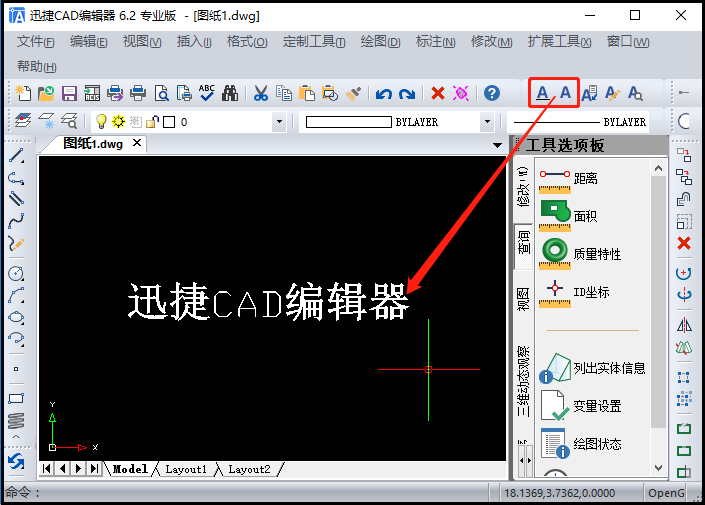Toggle the layer padlock lock icon
The width and height of the screenshot is (705, 505).
153,121
